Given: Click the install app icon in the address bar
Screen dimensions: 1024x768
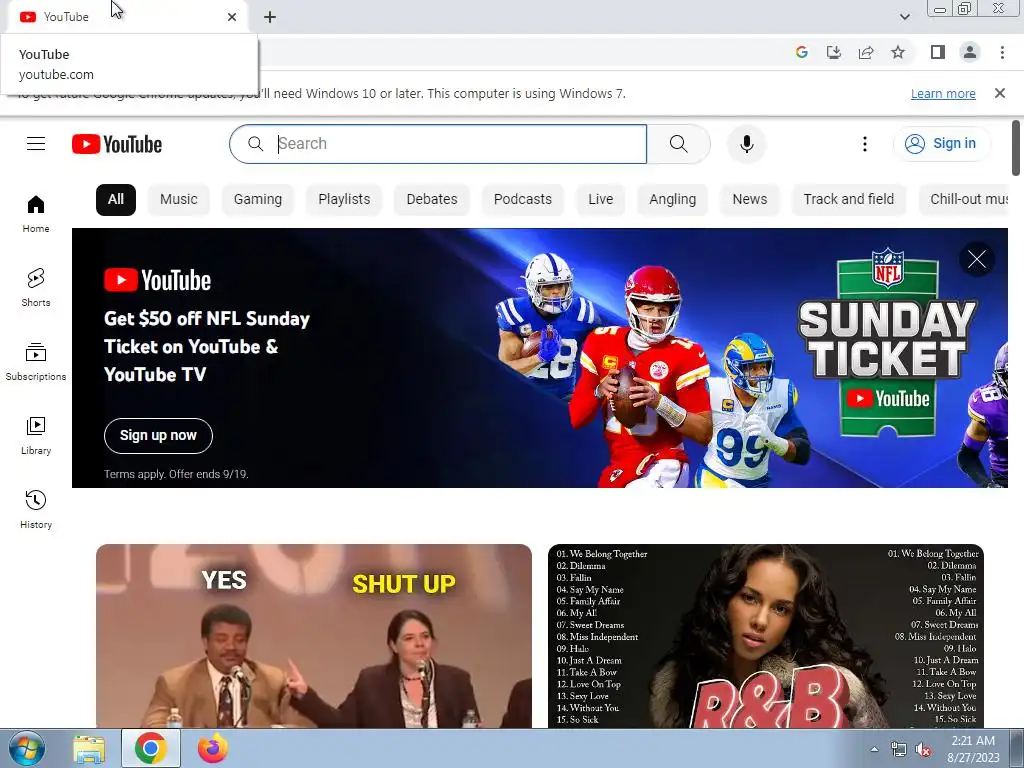Looking at the screenshot, I should pos(833,52).
